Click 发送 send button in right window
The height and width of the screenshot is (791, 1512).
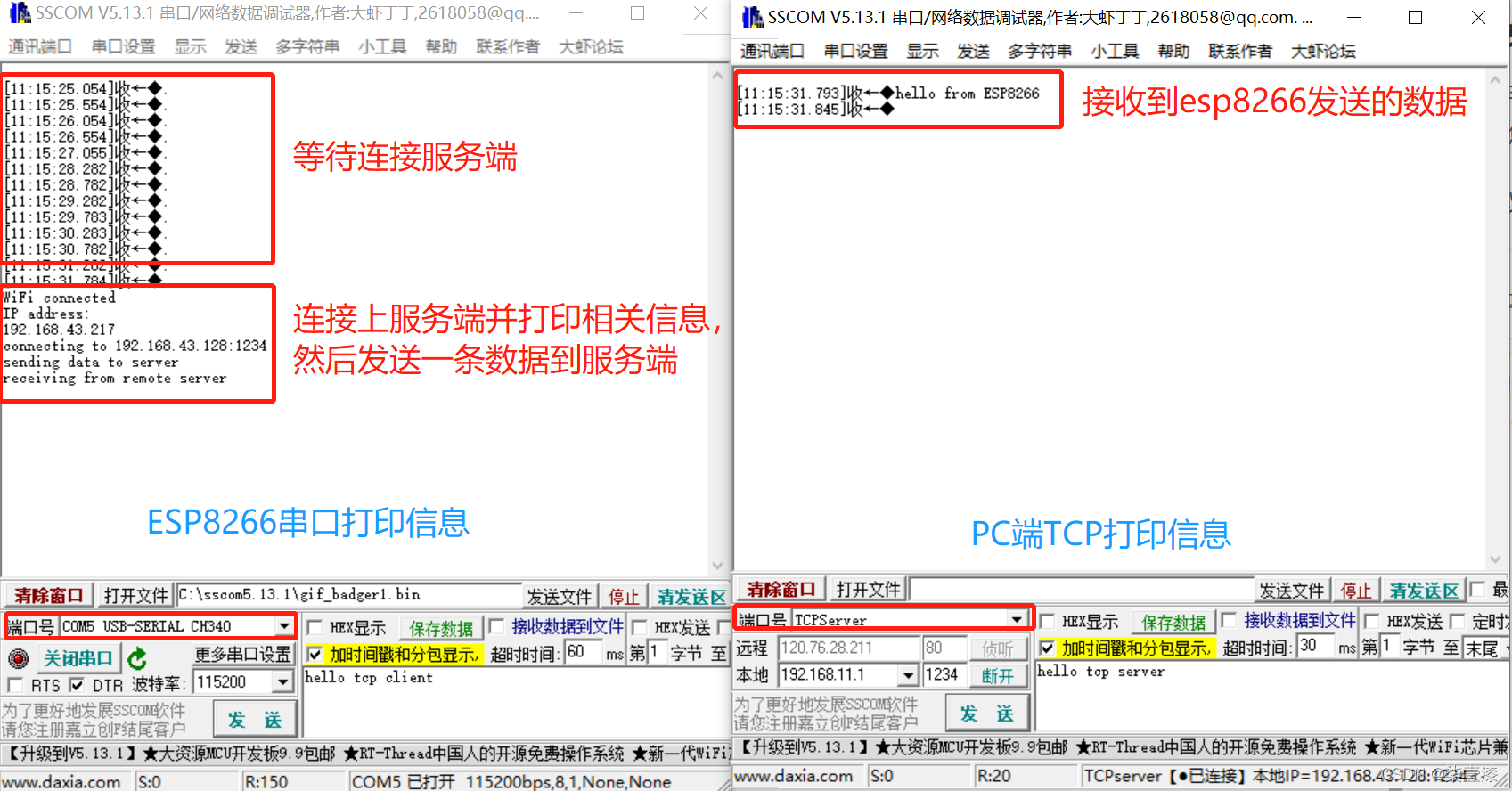[x=986, y=714]
